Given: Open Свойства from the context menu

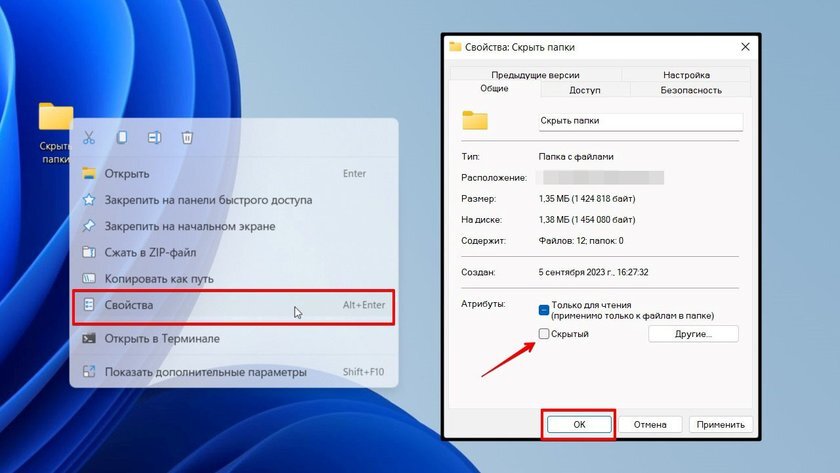Looking at the screenshot, I should pos(234,307).
